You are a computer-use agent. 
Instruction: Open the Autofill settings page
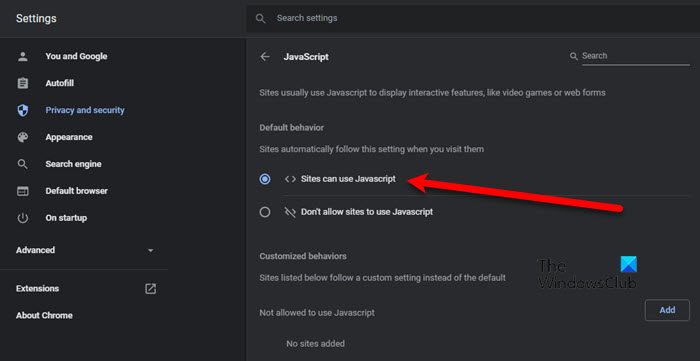(x=59, y=83)
